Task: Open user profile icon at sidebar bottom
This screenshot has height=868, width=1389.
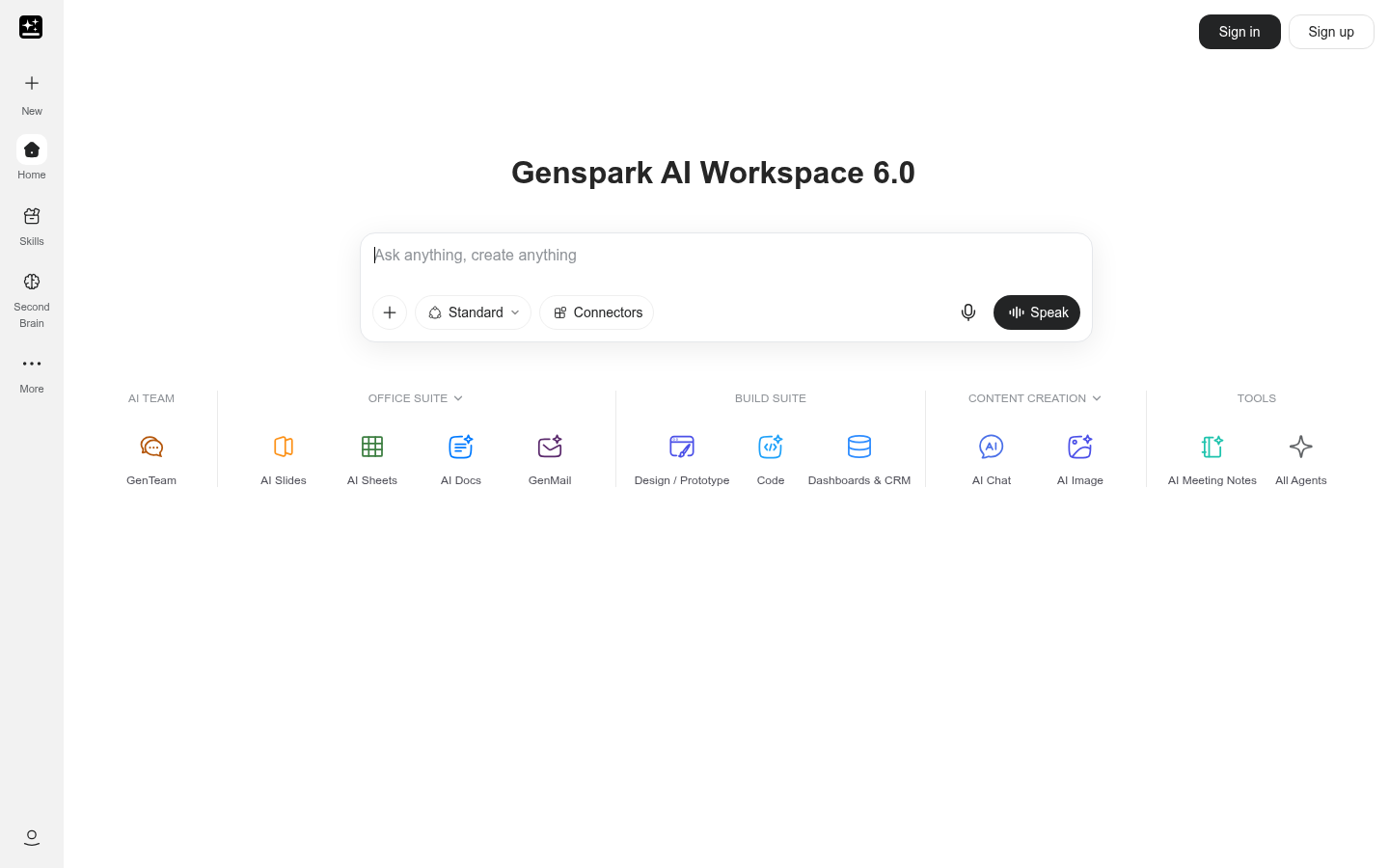Action: (x=32, y=837)
